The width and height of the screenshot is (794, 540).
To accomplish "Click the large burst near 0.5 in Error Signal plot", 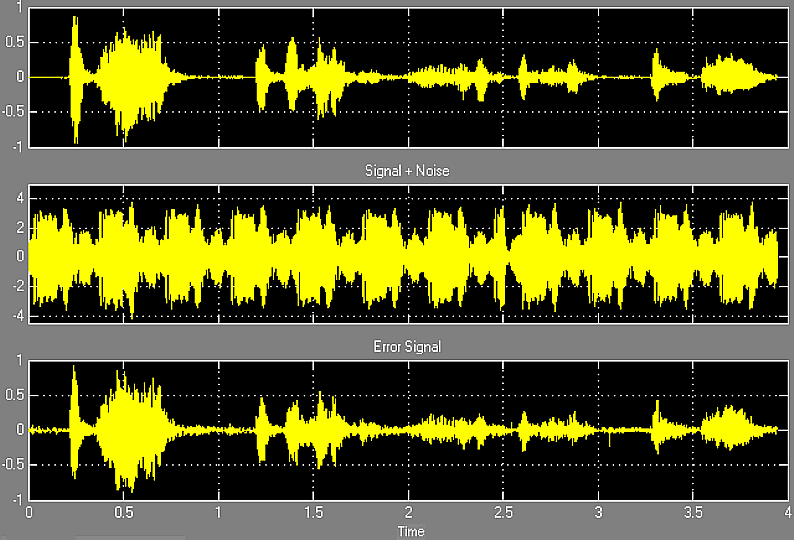I will pos(125,430).
